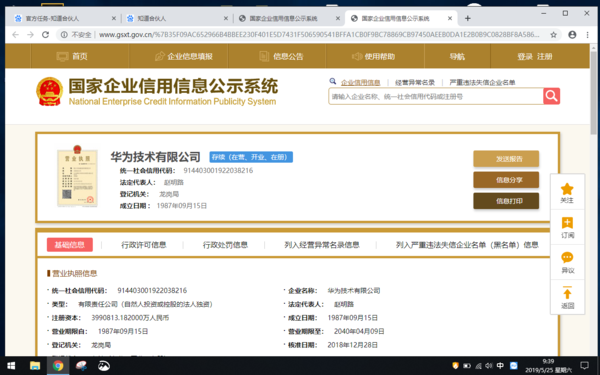Select the 基础信息 tab
600x375 pixels.
pyautogui.click(x=70, y=245)
